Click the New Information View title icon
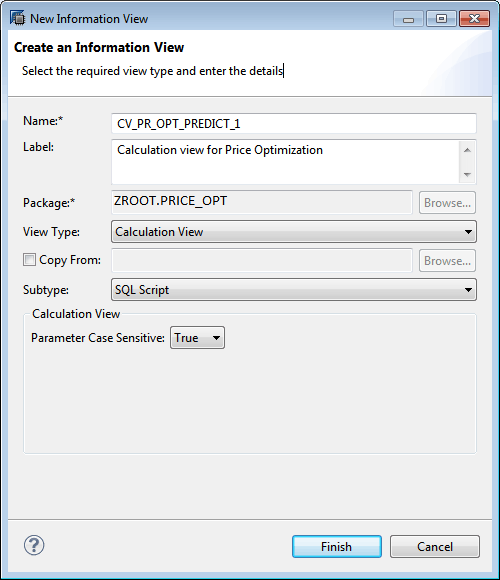Viewport: 500px width, 580px height. pyautogui.click(x=17, y=18)
